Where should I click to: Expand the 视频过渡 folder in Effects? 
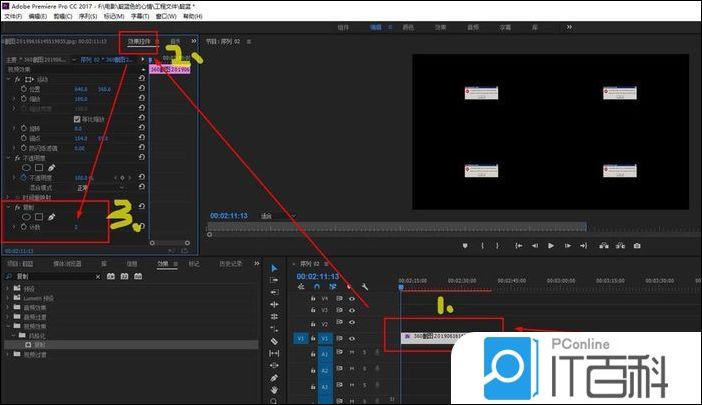8,354
